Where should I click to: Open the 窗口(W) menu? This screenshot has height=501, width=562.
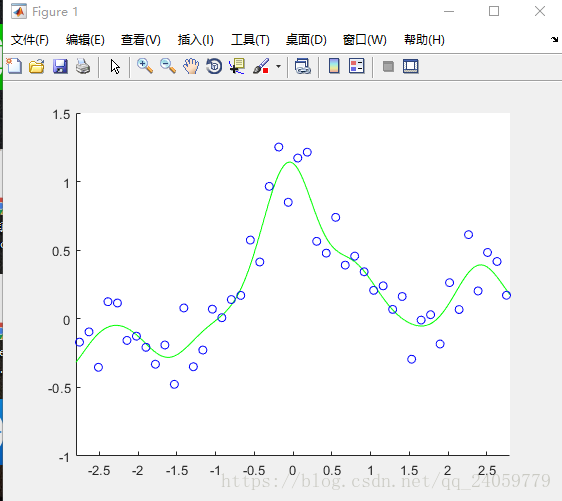[365, 40]
